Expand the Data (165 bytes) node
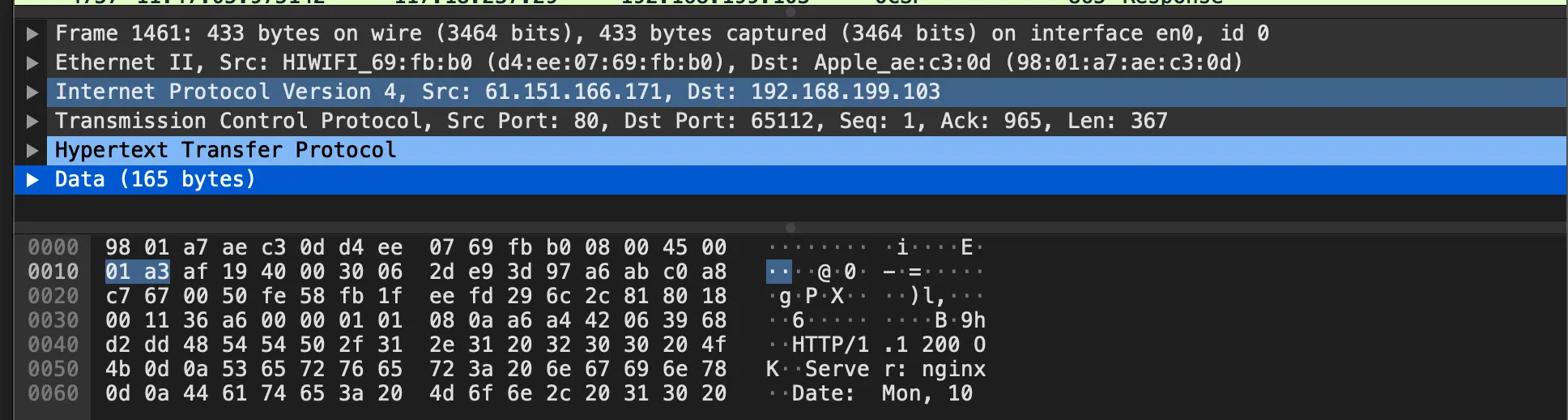The image size is (1568, 420). pyautogui.click(x=32, y=180)
